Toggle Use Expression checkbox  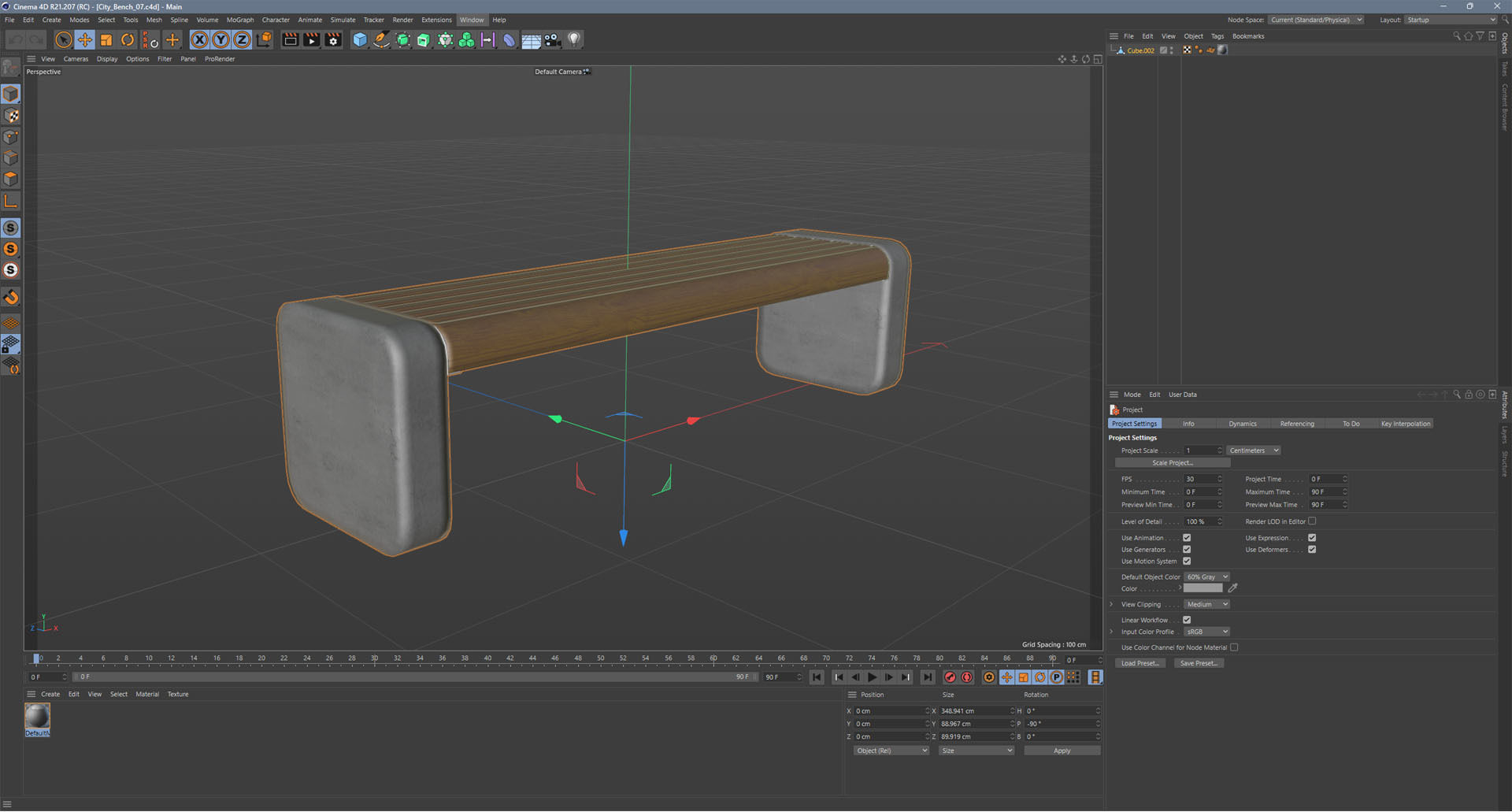click(x=1312, y=538)
